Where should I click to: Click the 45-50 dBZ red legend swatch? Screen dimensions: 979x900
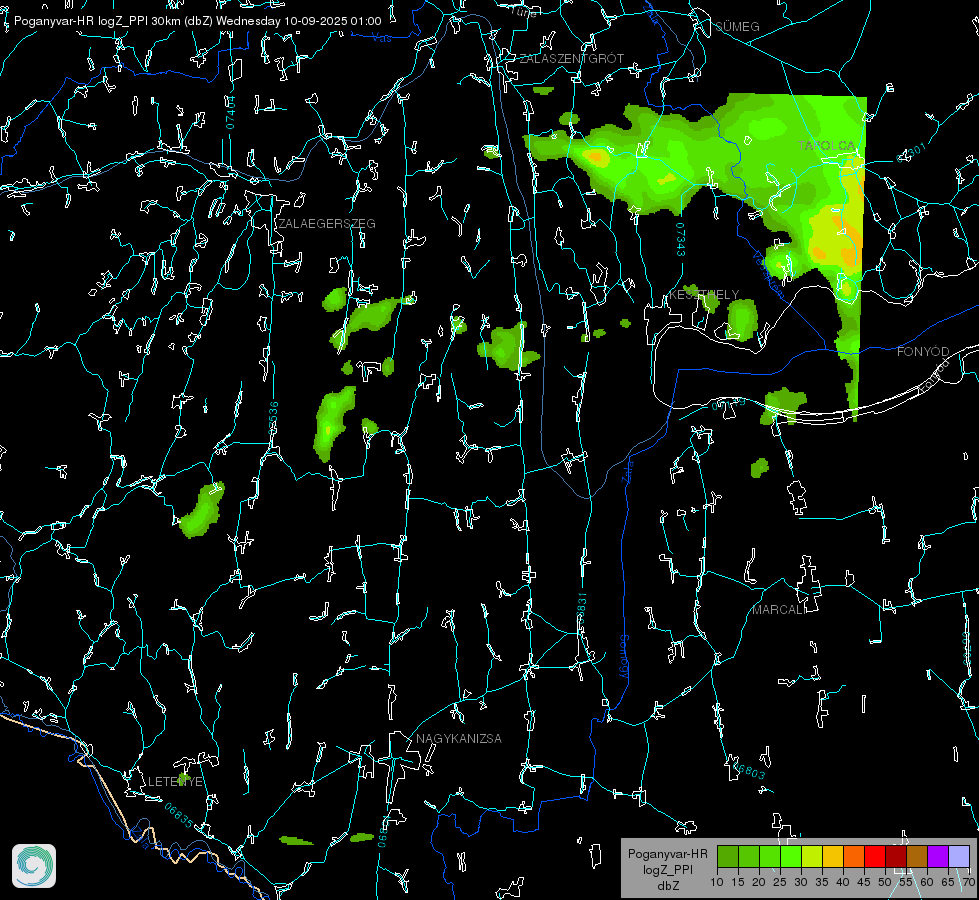tap(875, 856)
